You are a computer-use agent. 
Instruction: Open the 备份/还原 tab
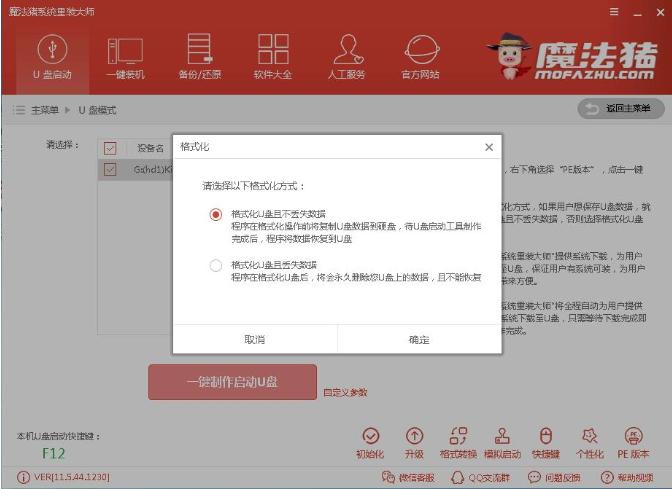coord(200,58)
